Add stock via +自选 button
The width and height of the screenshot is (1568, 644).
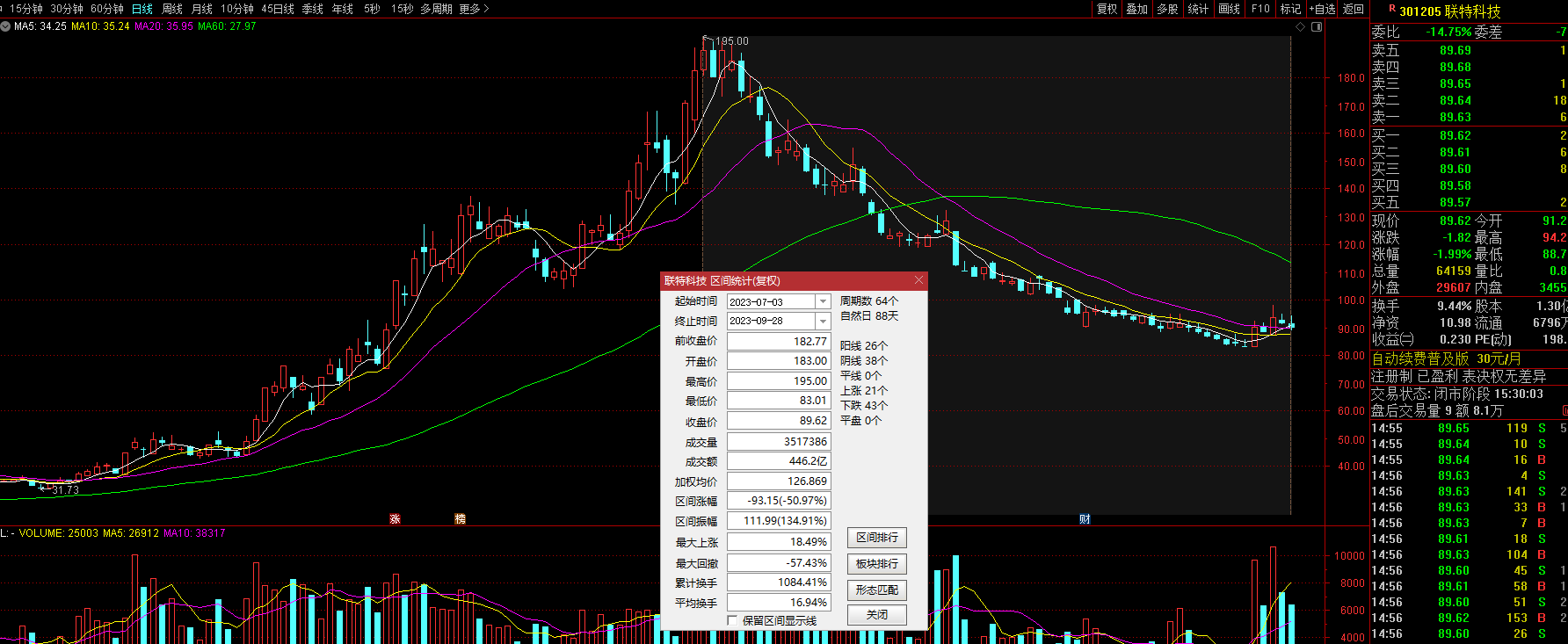point(1322,9)
